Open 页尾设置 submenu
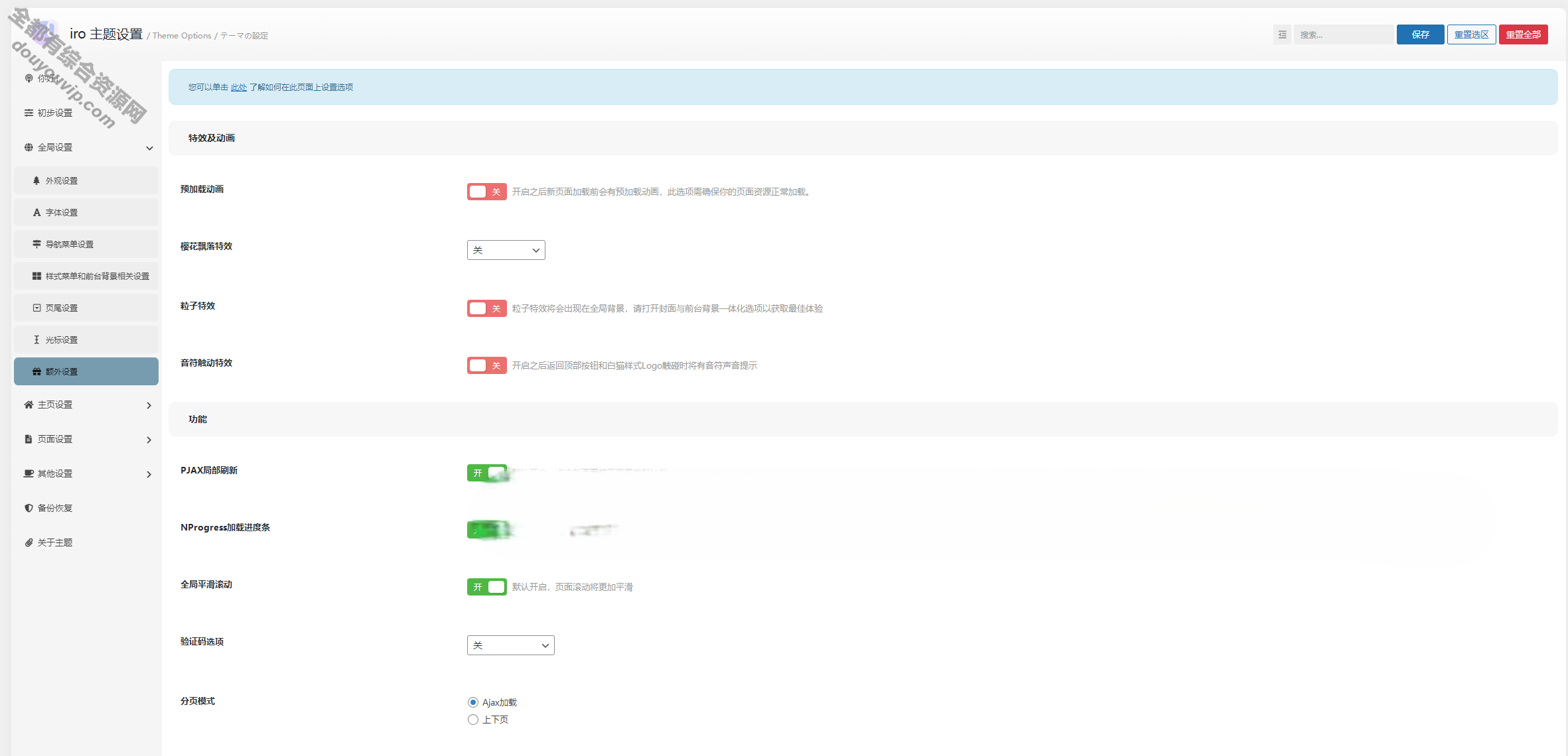This screenshot has width=1568, height=756. (86, 308)
